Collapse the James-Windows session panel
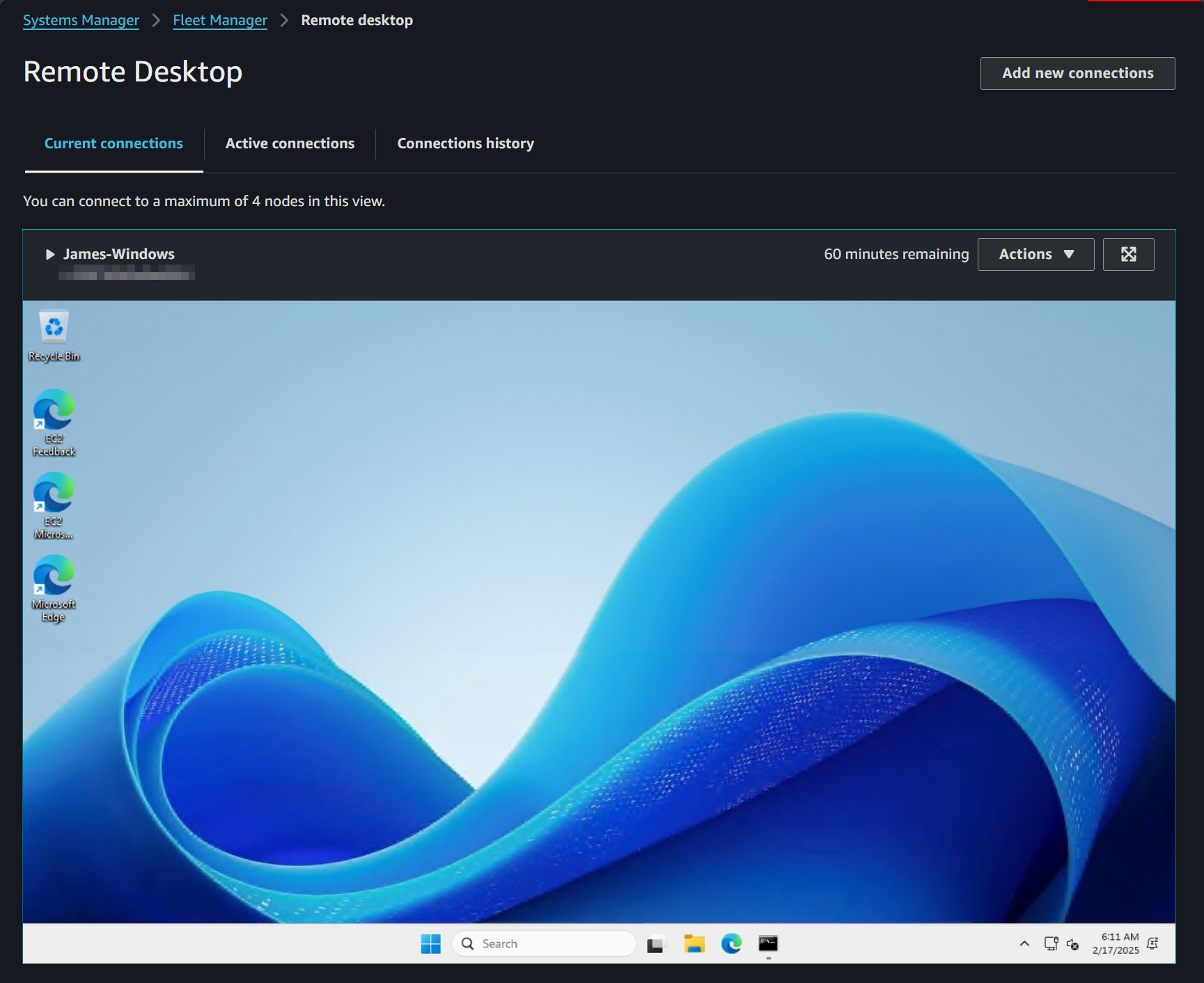 [x=50, y=254]
